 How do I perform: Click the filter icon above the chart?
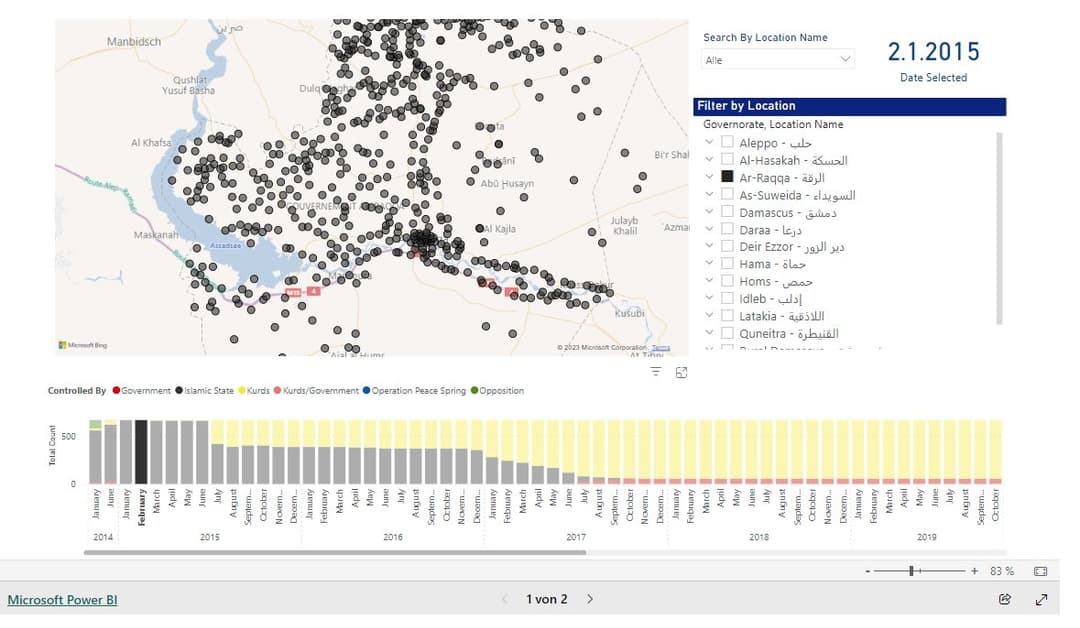click(x=655, y=373)
